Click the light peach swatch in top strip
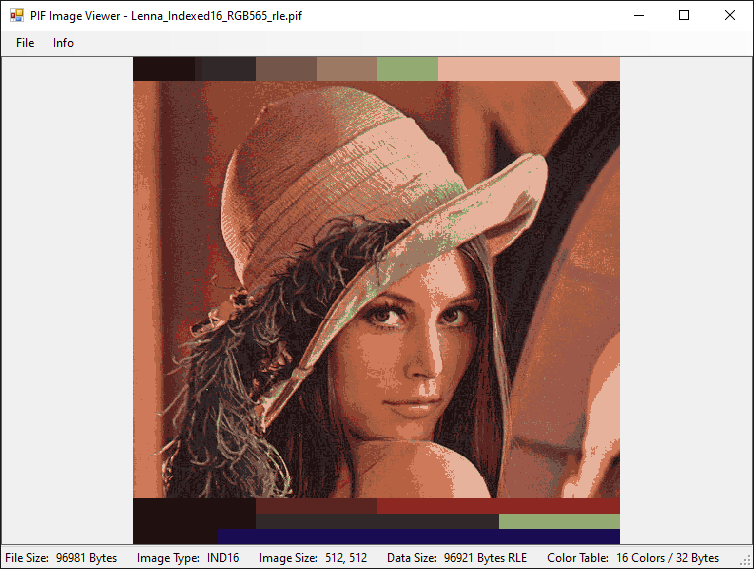Image resolution: width=754 pixels, height=569 pixels. coord(528,69)
